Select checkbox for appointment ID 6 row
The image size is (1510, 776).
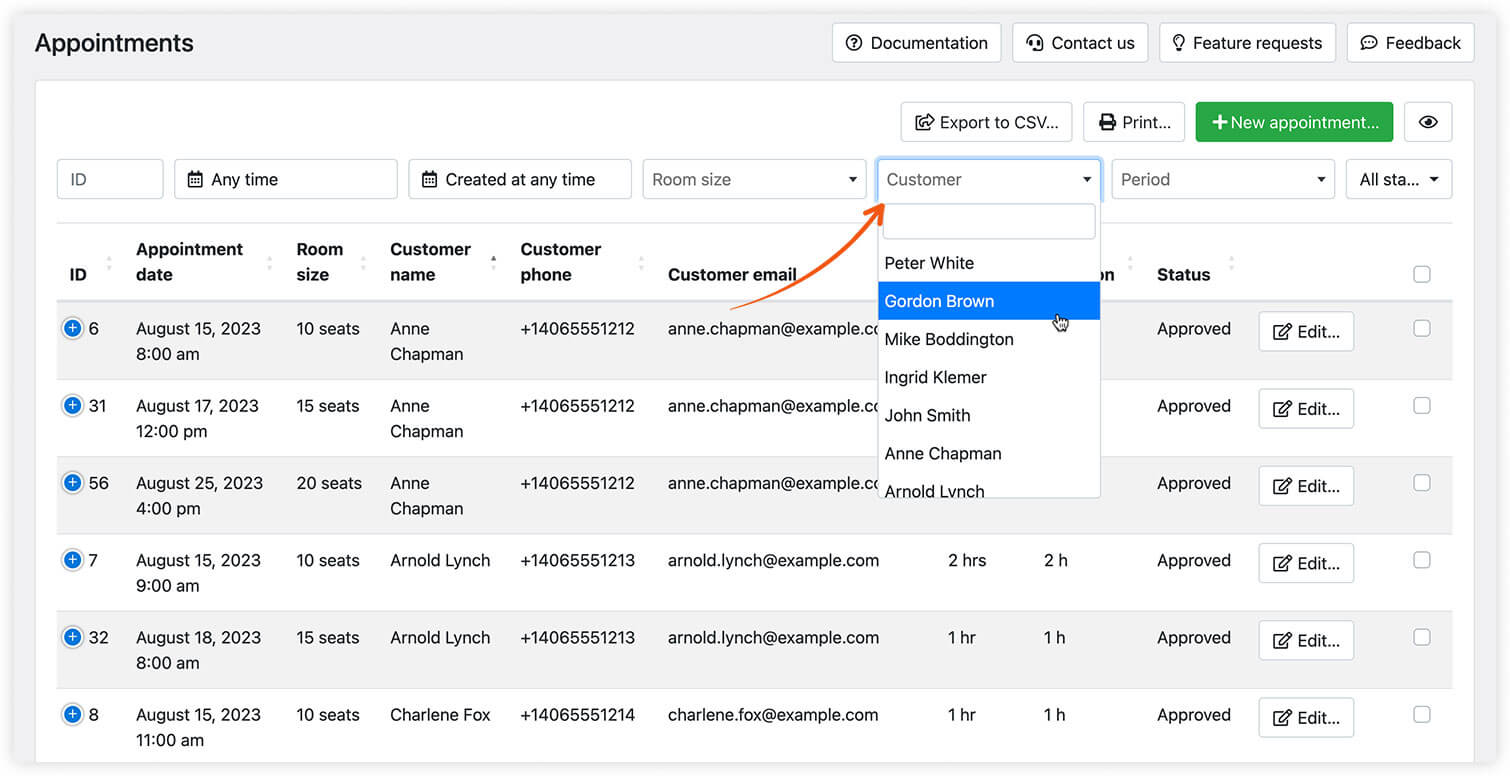[1422, 328]
